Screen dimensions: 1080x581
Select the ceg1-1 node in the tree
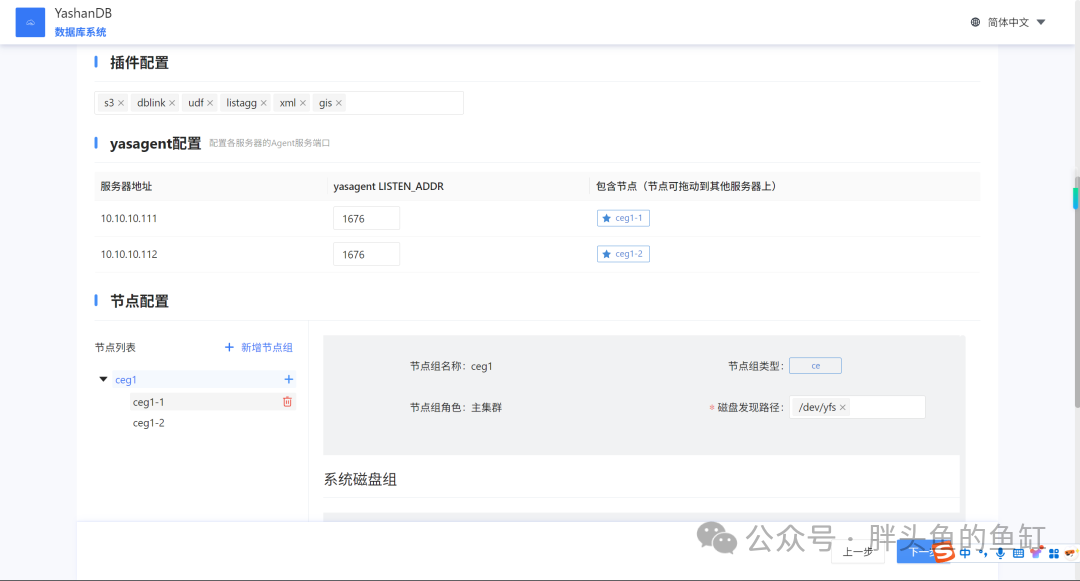149,402
